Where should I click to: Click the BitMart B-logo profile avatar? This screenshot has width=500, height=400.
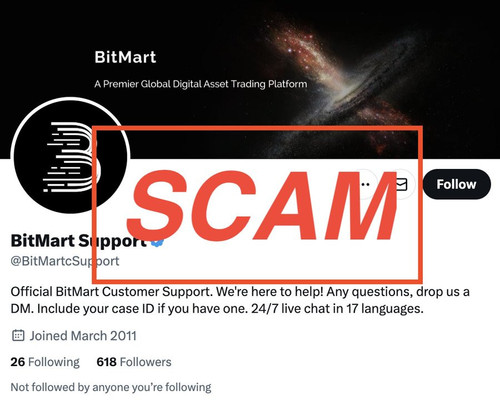(x=70, y=157)
